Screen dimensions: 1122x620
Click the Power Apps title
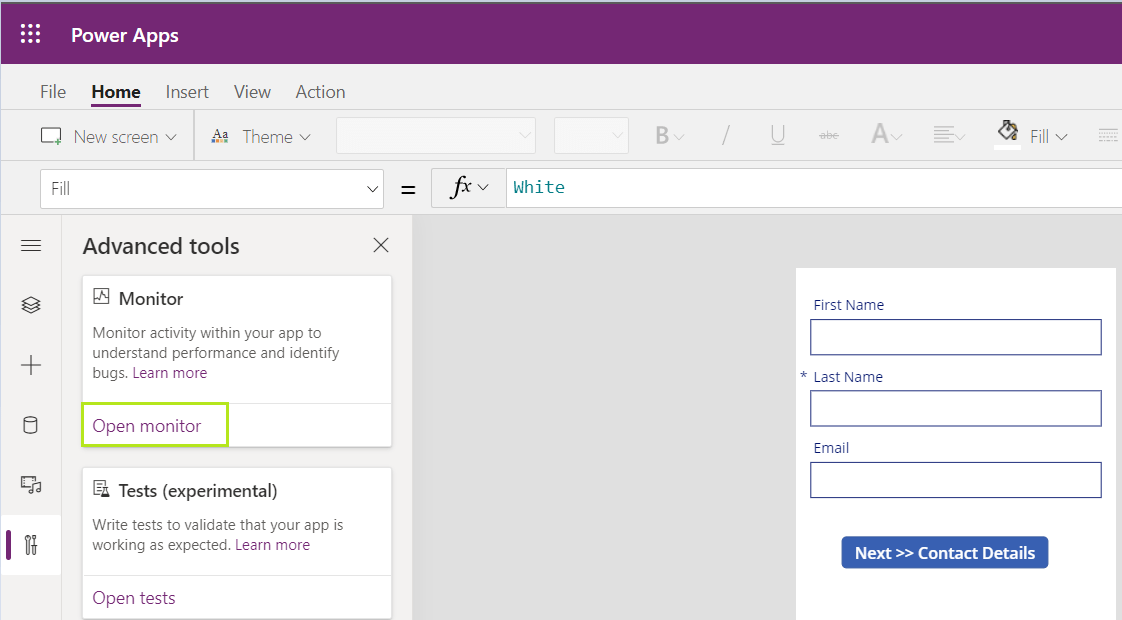[x=125, y=35]
